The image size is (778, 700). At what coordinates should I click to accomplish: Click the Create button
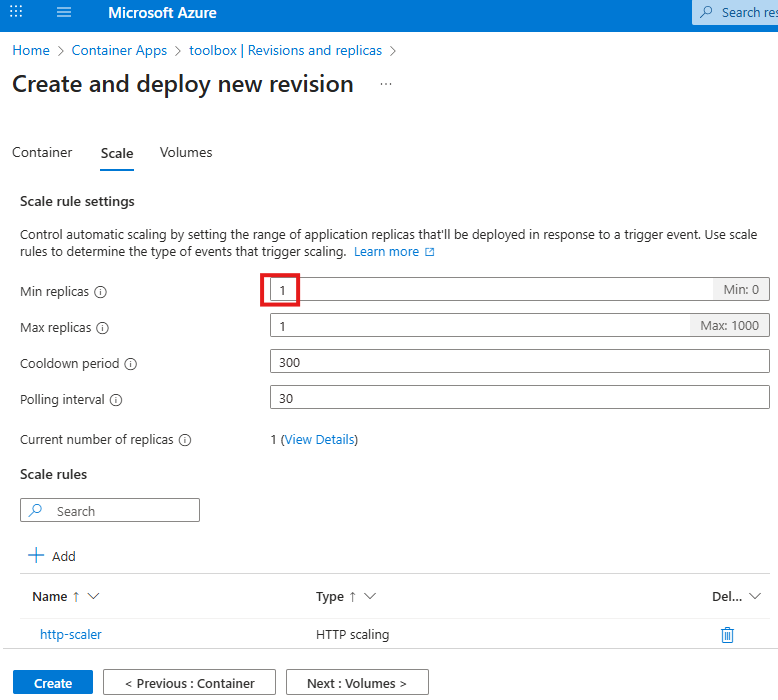point(53,683)
